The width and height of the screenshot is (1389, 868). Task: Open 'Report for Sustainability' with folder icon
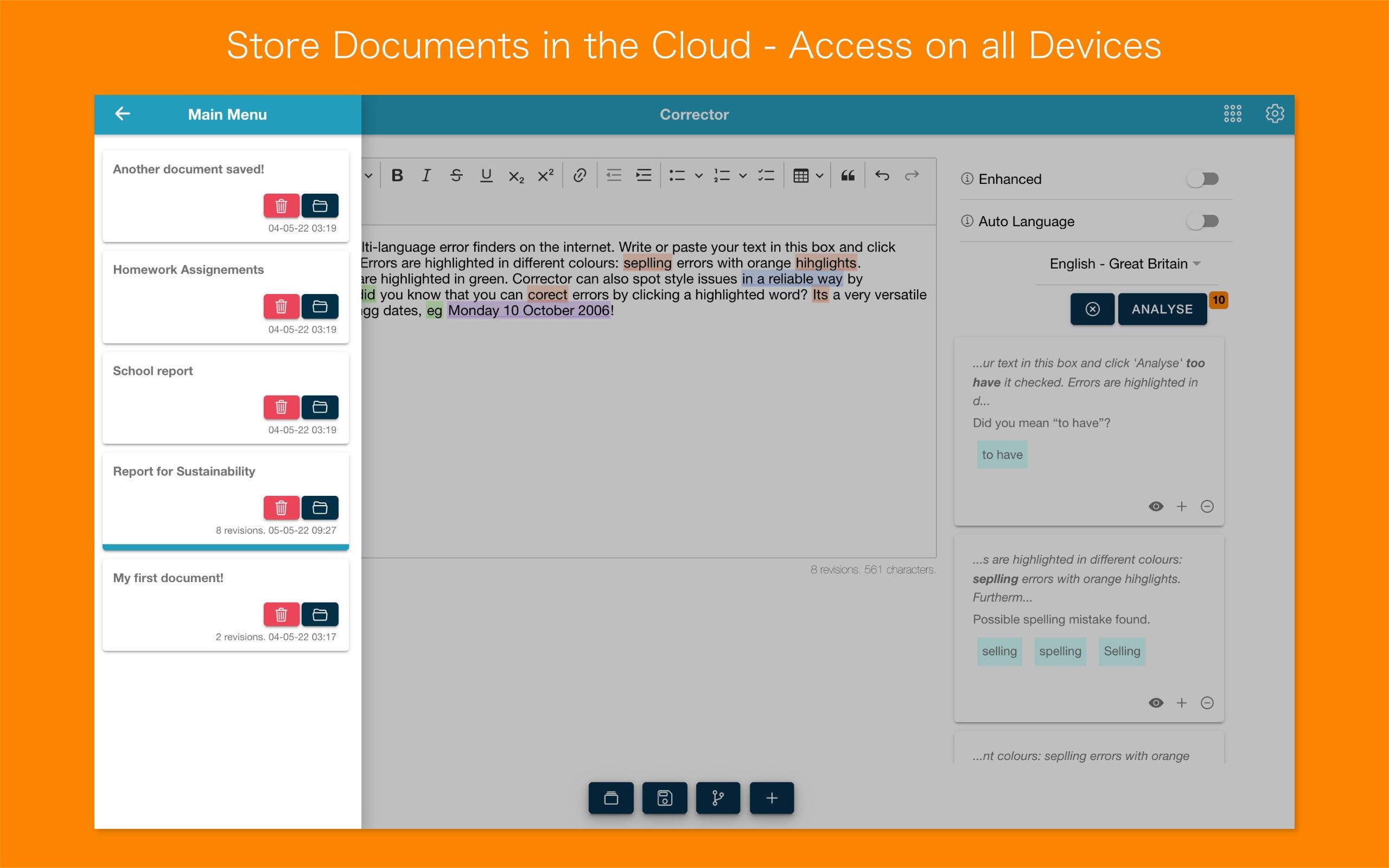pos(320,507)
